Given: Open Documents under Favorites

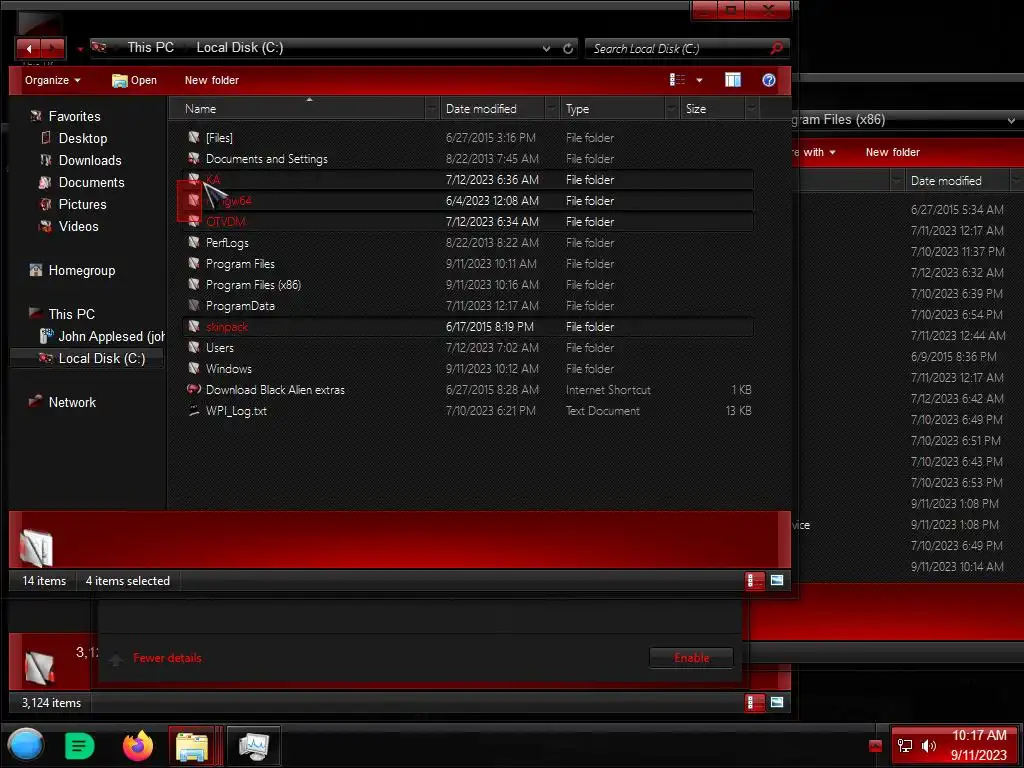Looking at the screenshot, I should pyautogui.click(x=91, y=183).
